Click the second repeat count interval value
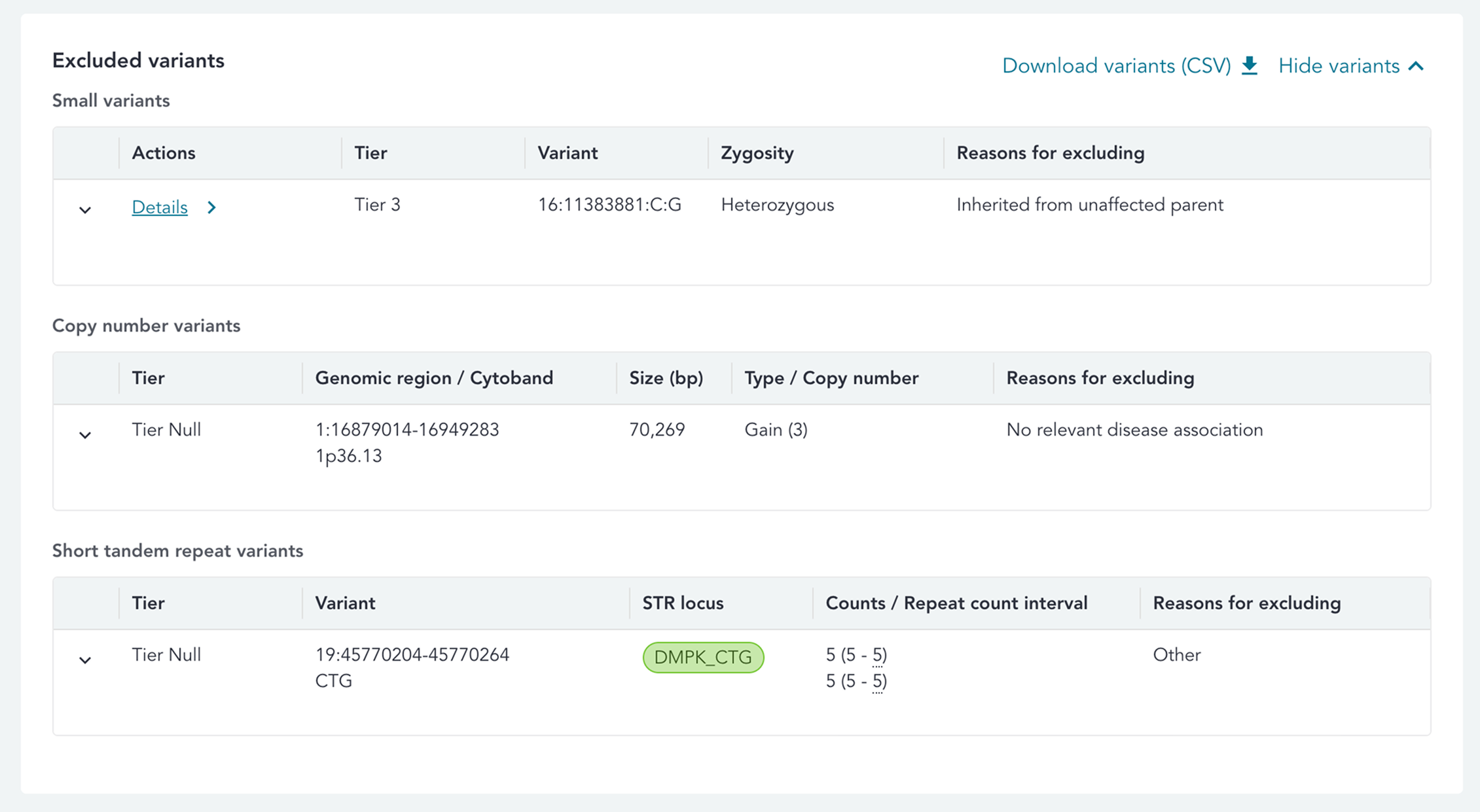The width and height of the screenshot is (1480, 812). click(856, 681)
